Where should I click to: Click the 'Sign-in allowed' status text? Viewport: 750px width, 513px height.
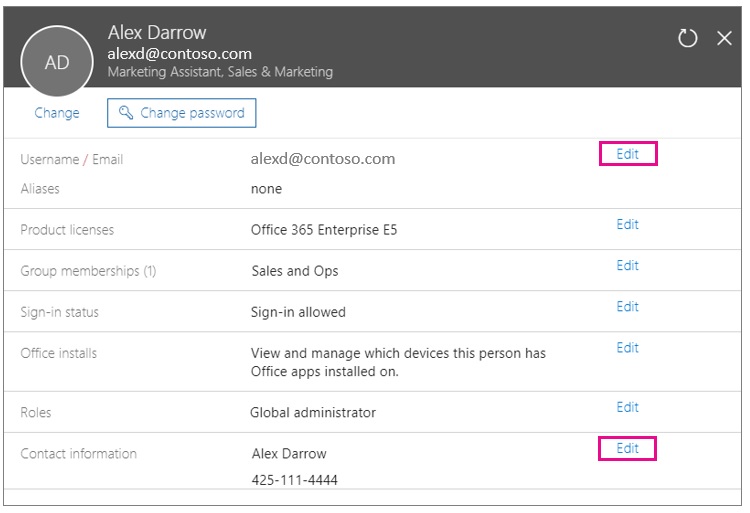tap(298, 312)
